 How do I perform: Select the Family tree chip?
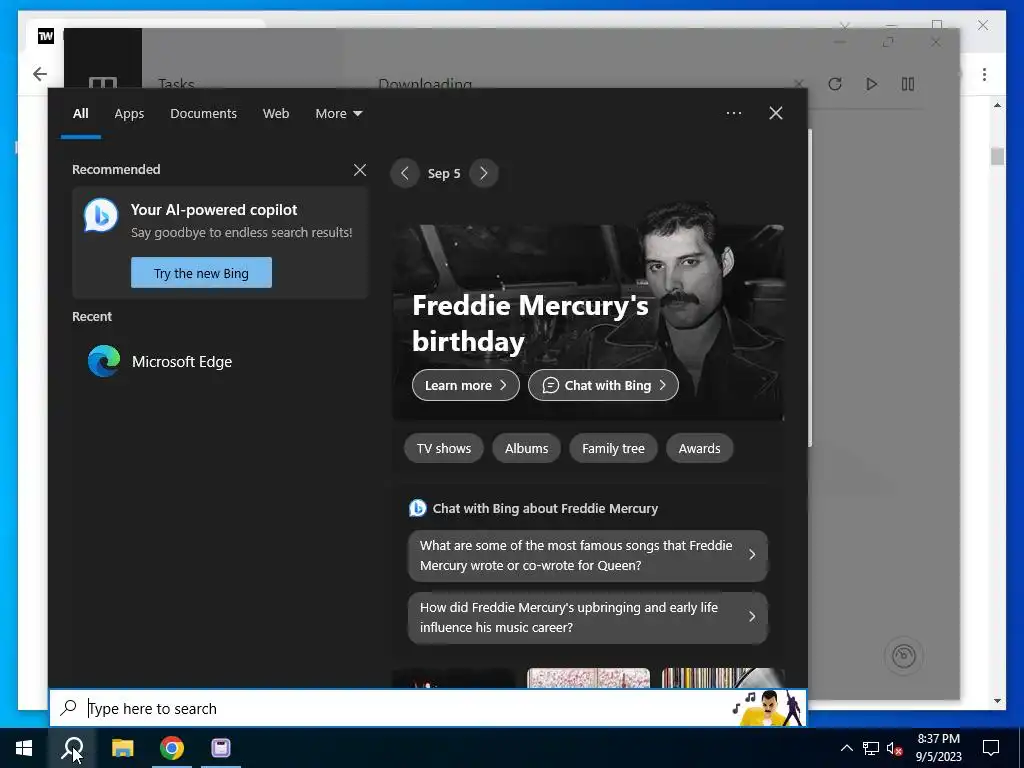pos(613,449)
